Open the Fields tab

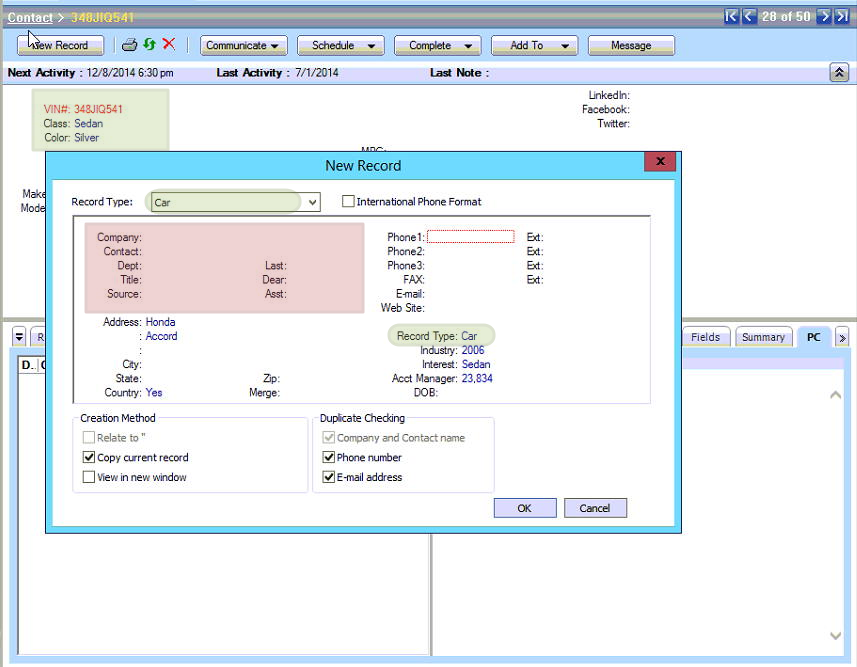tap(705, 337)
